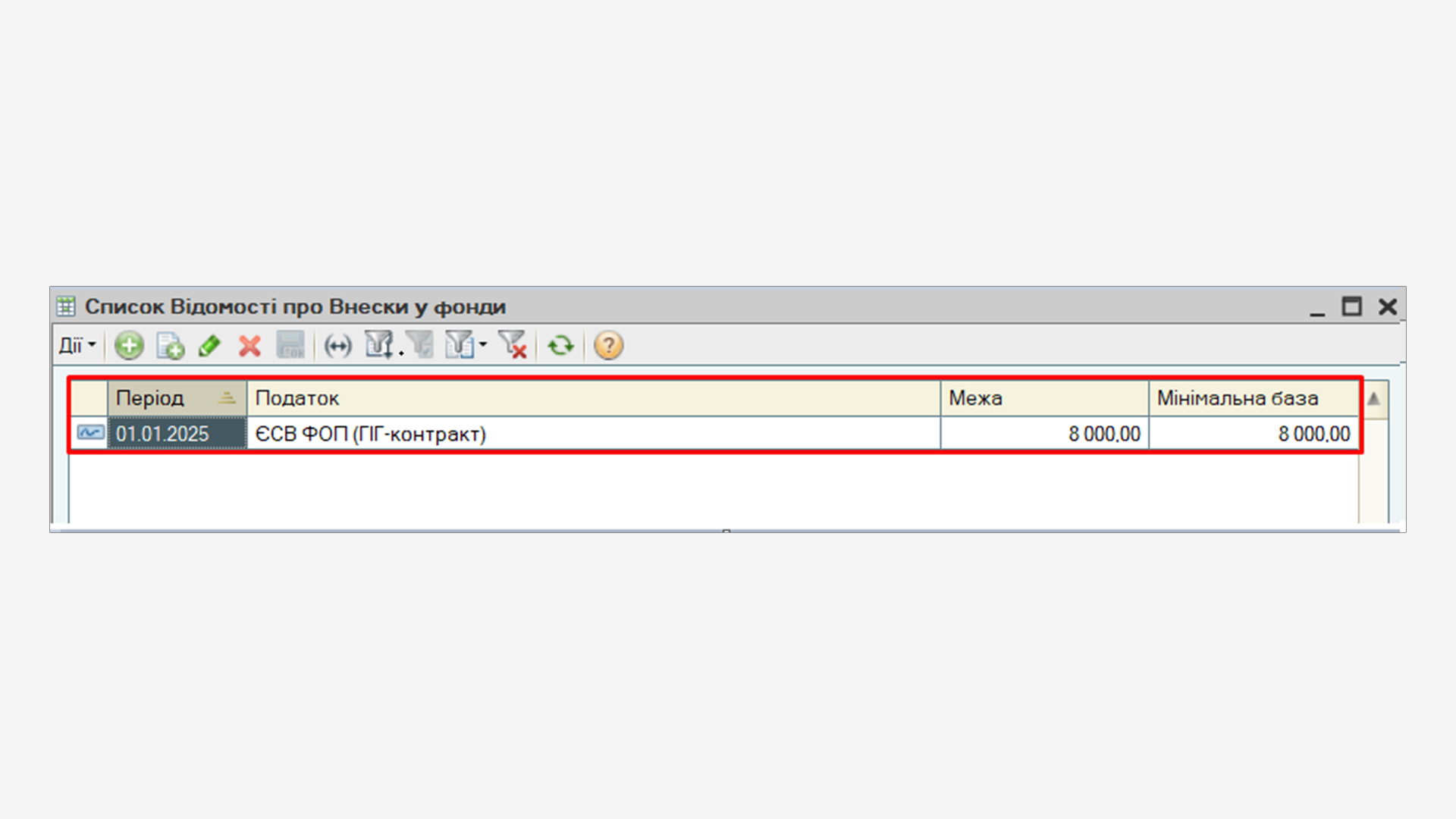Edit current record with green pencil icon

pos(209,346)
